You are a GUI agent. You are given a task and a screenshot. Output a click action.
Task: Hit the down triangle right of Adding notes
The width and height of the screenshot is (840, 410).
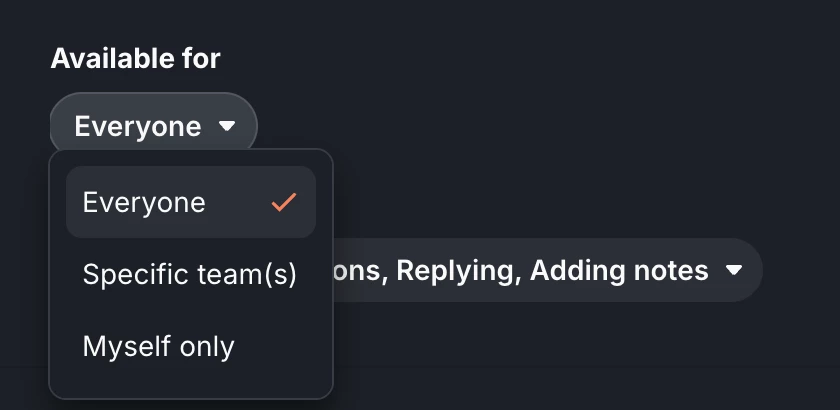(734, 270)
